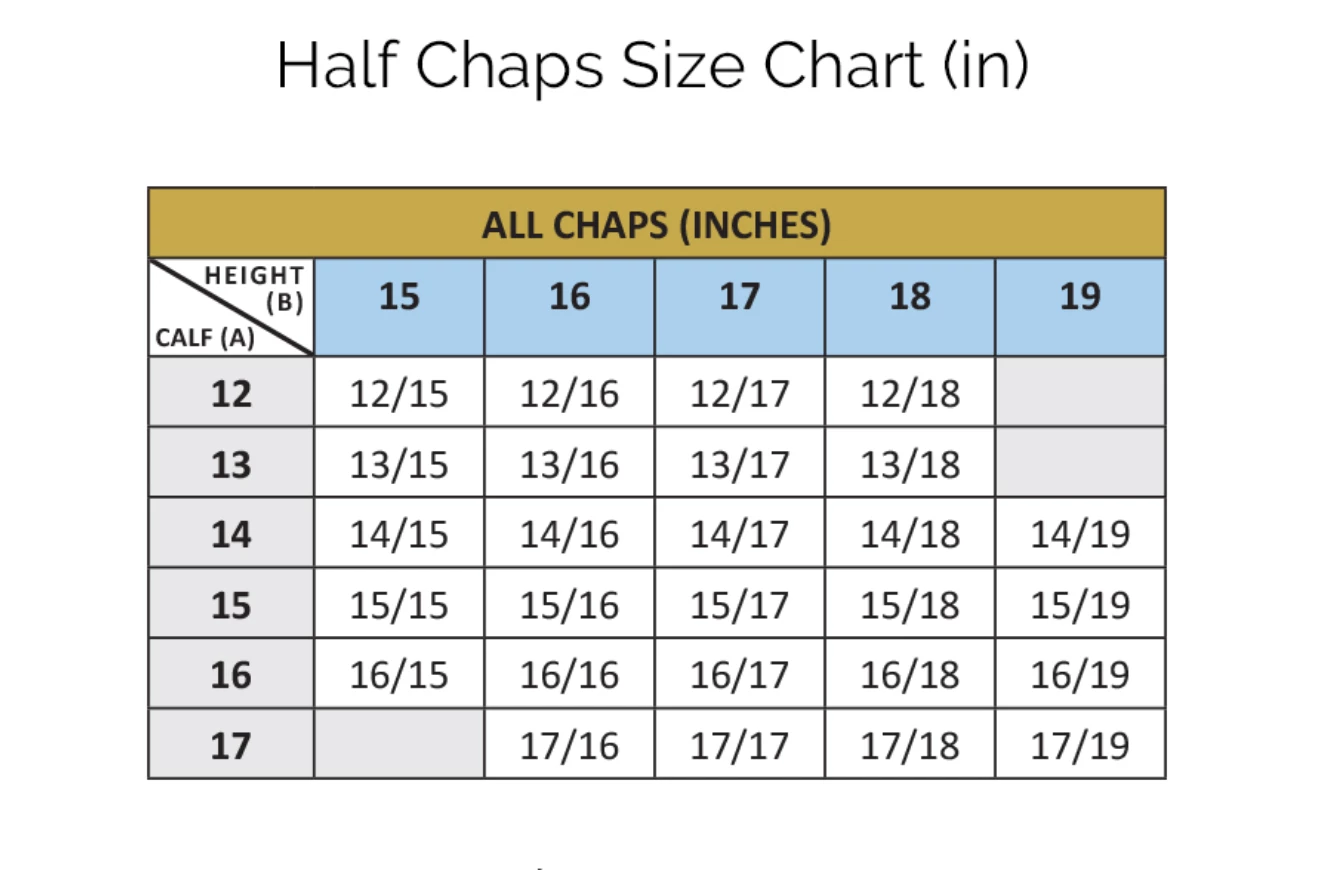Select the 16/16 size cell
The width and height of the screenshot is (1332, 870).
tap(569, 675)
